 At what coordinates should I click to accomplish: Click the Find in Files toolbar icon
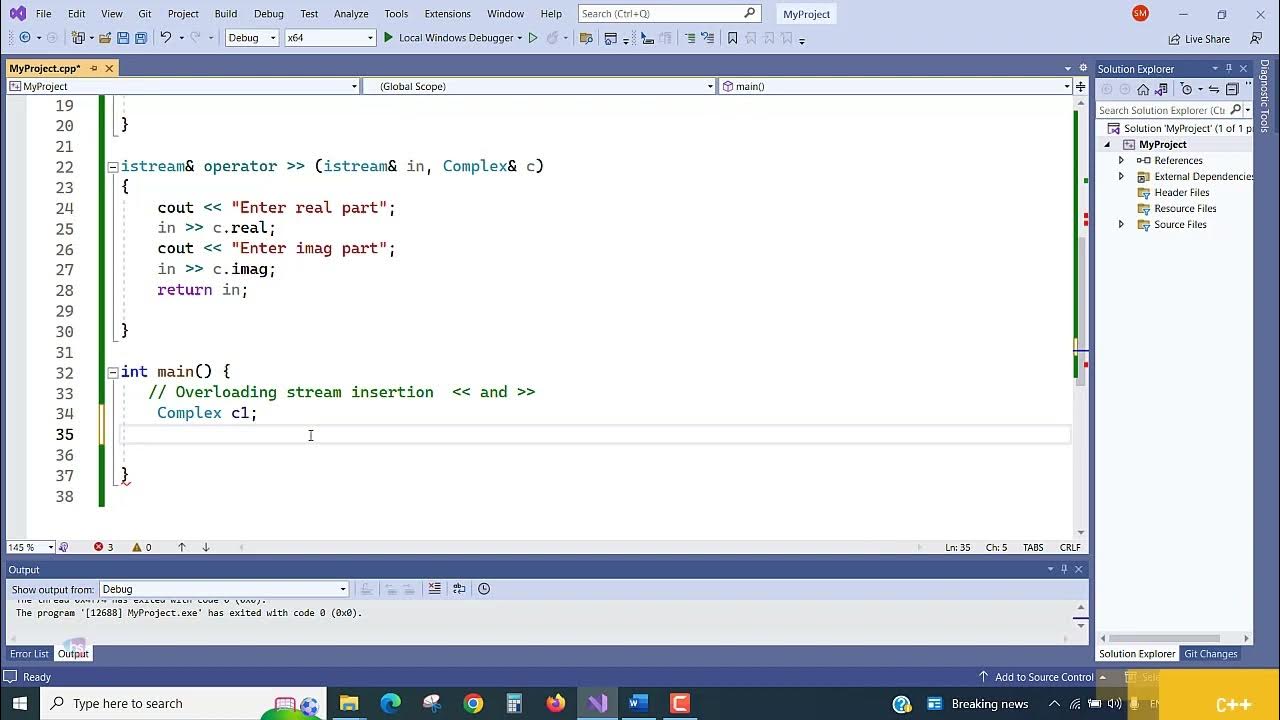point(586,38)
